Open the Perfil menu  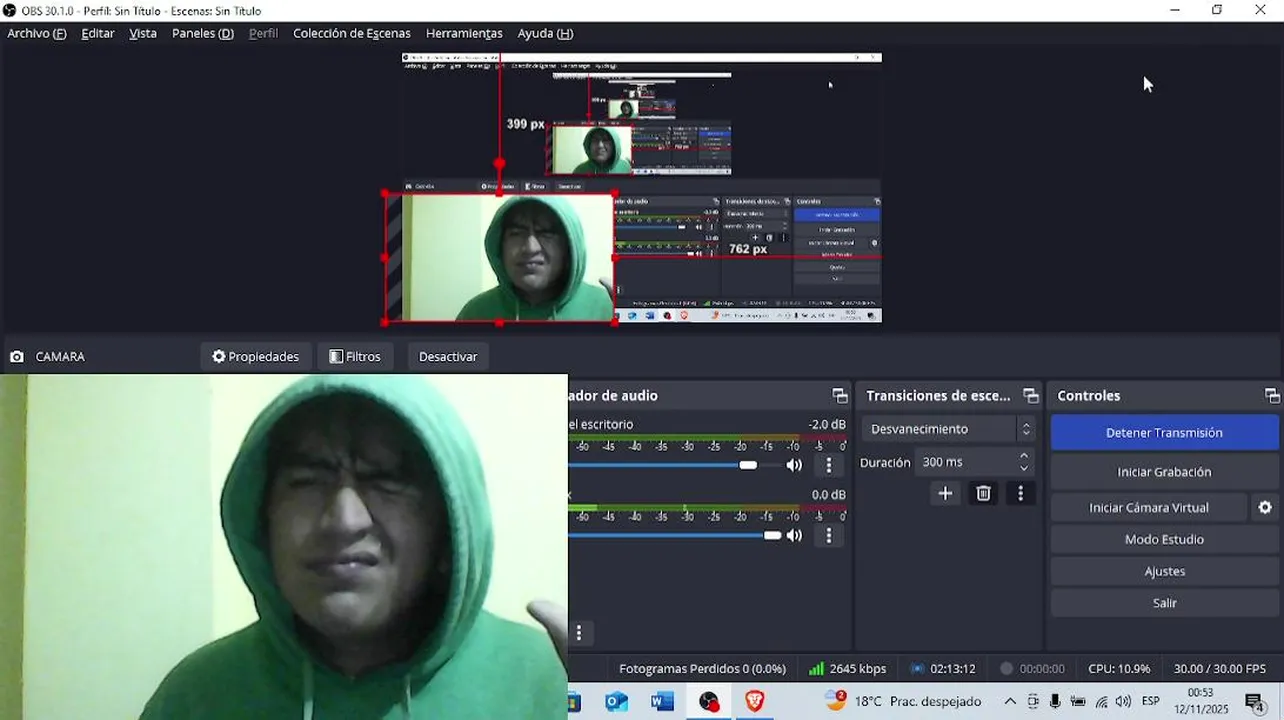pos(264,33)
